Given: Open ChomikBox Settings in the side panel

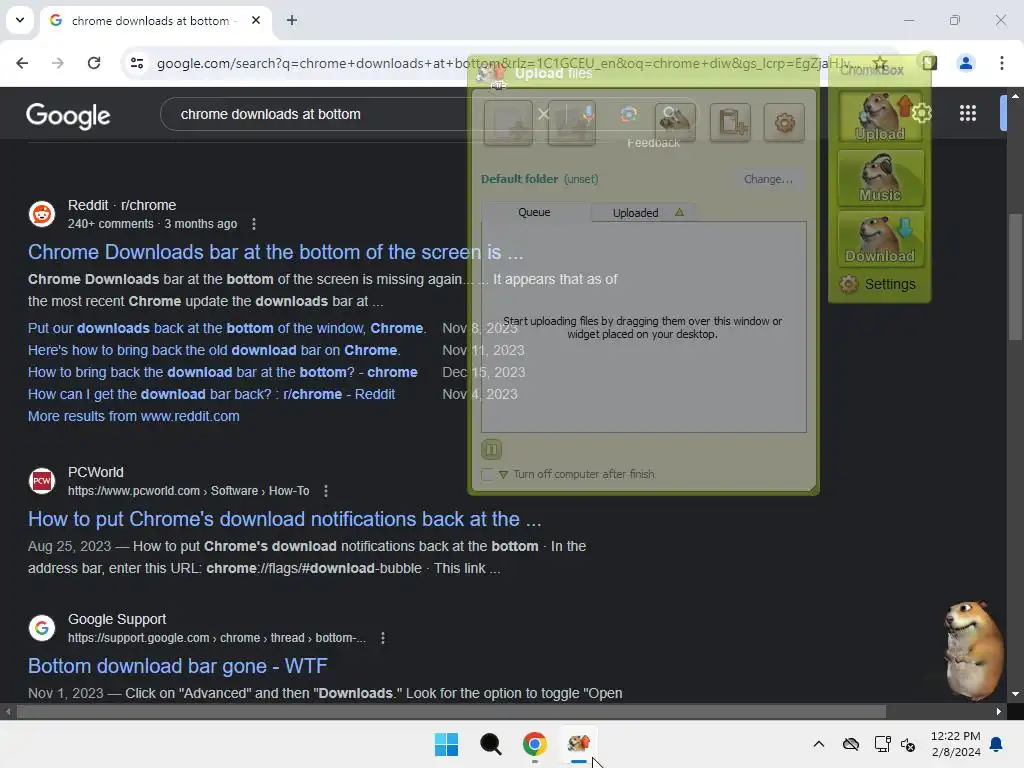Looking at the screenshot, I should [x=879, y=284].
